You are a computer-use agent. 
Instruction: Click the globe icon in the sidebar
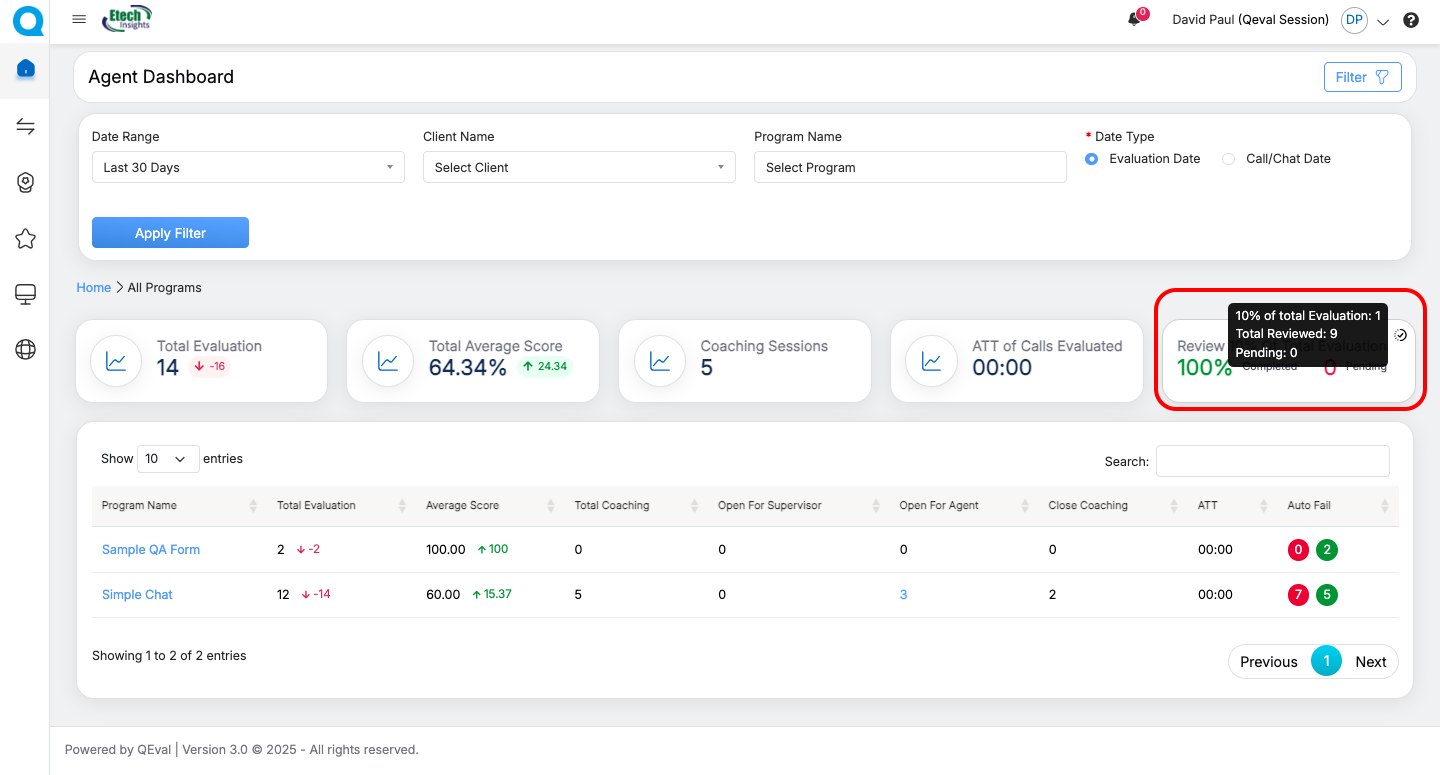tap(26, 349)
